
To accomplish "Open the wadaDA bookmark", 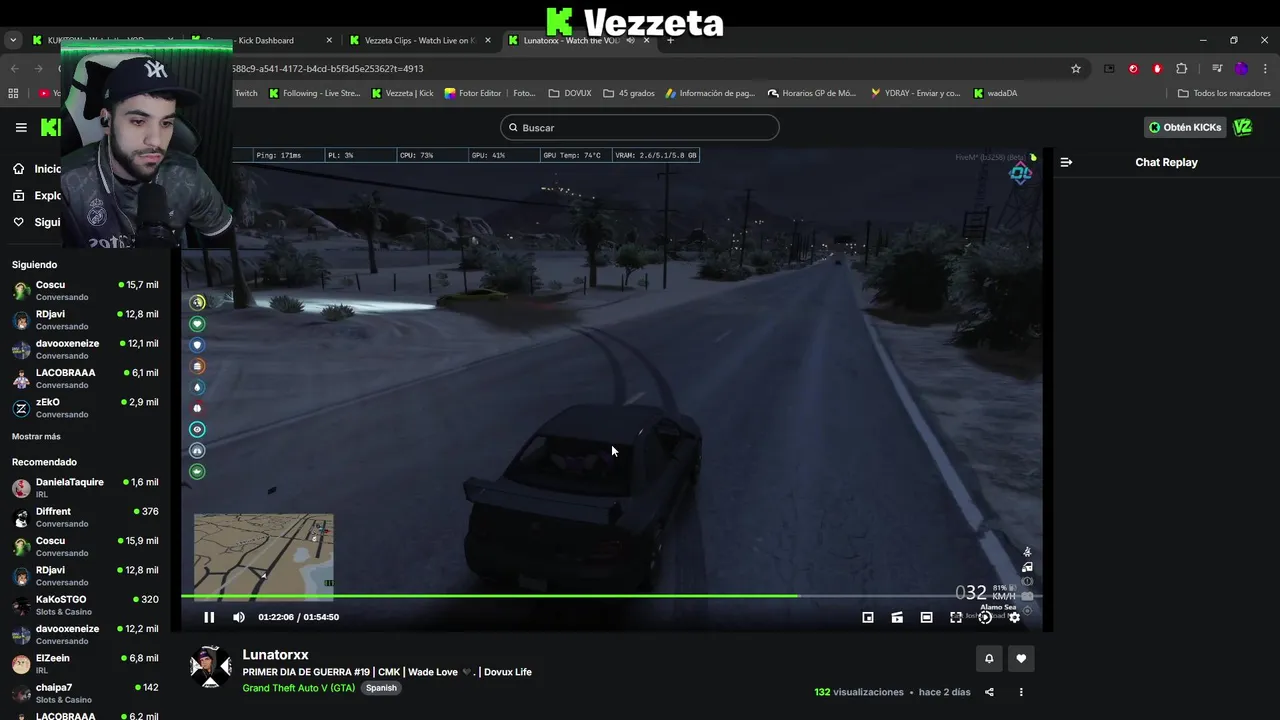I will tap(995, 93).
